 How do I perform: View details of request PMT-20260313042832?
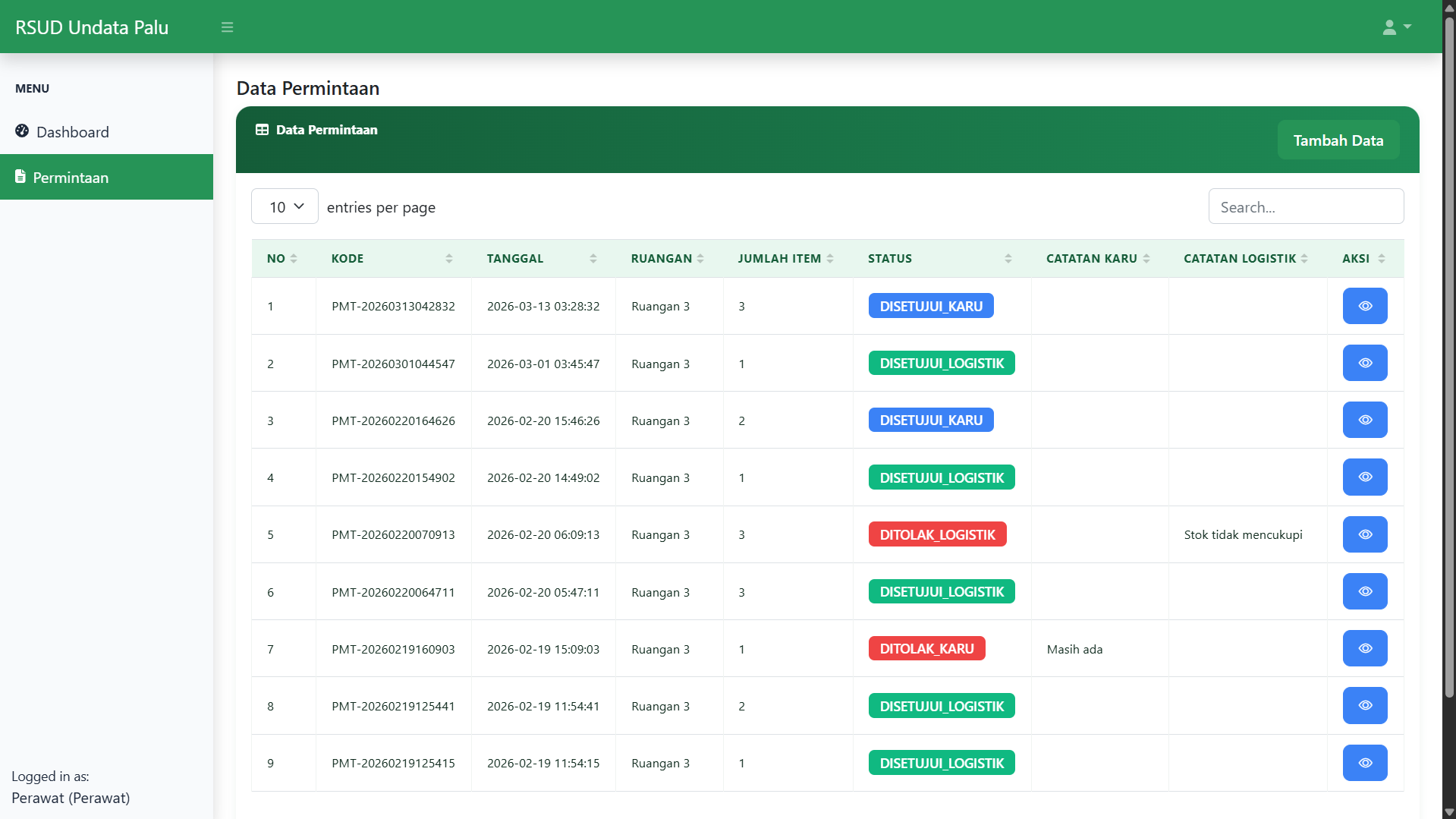1364,306
